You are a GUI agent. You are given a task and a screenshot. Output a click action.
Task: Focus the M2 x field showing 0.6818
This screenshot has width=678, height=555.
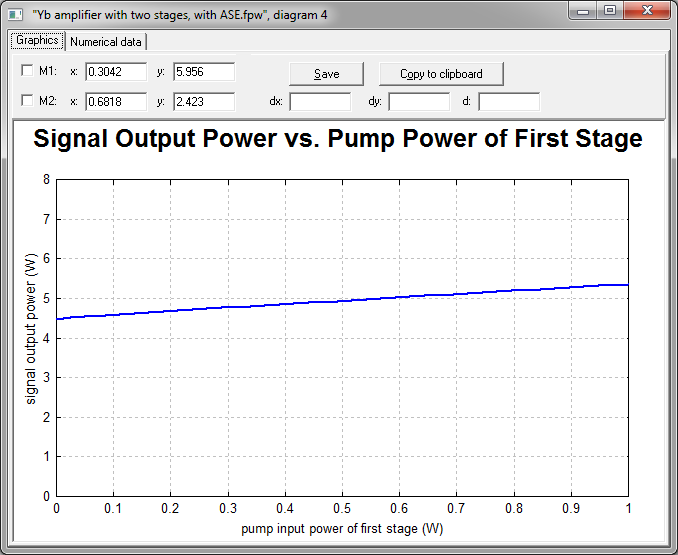pos(116,102)
